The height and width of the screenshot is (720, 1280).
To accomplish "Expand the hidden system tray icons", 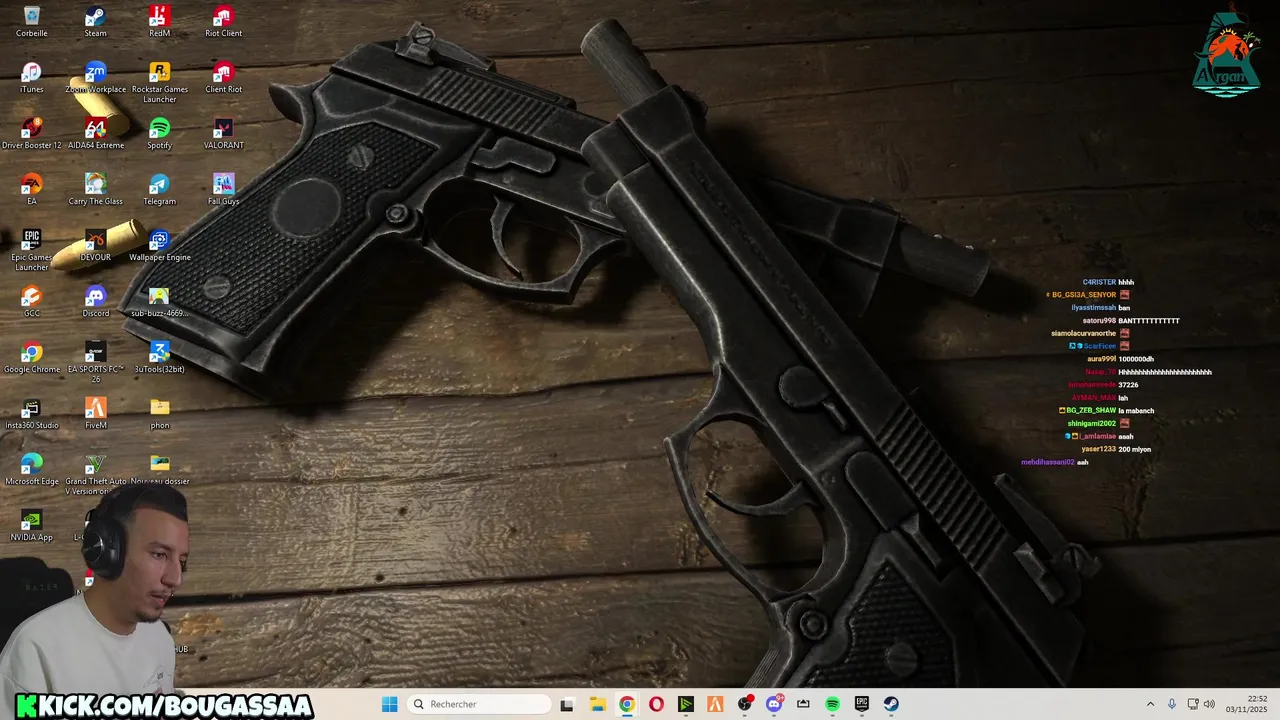I will click(1150, 704).
